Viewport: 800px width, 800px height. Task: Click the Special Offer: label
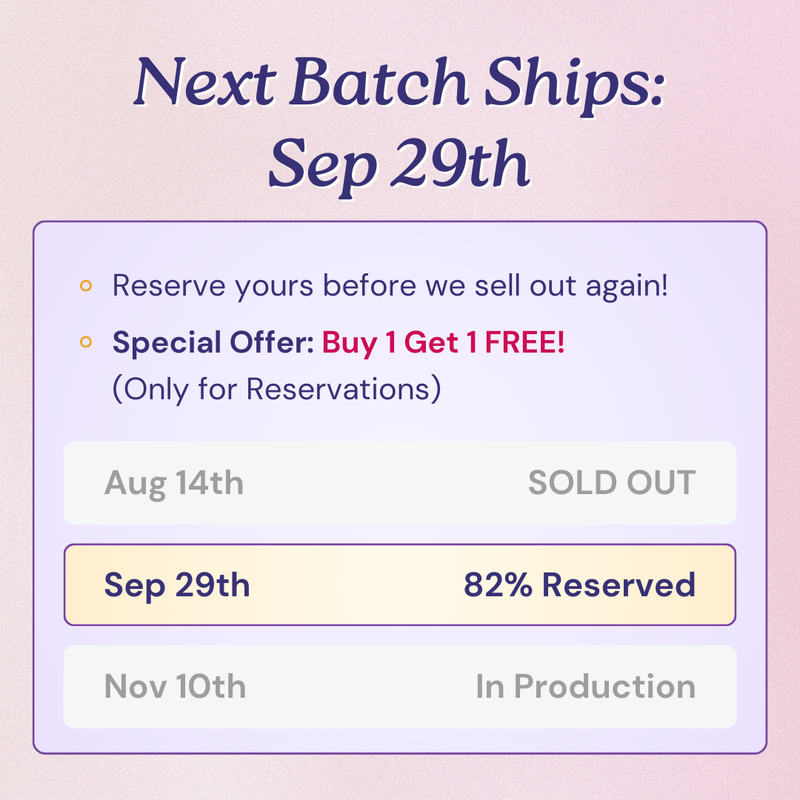tap(213, 342)
